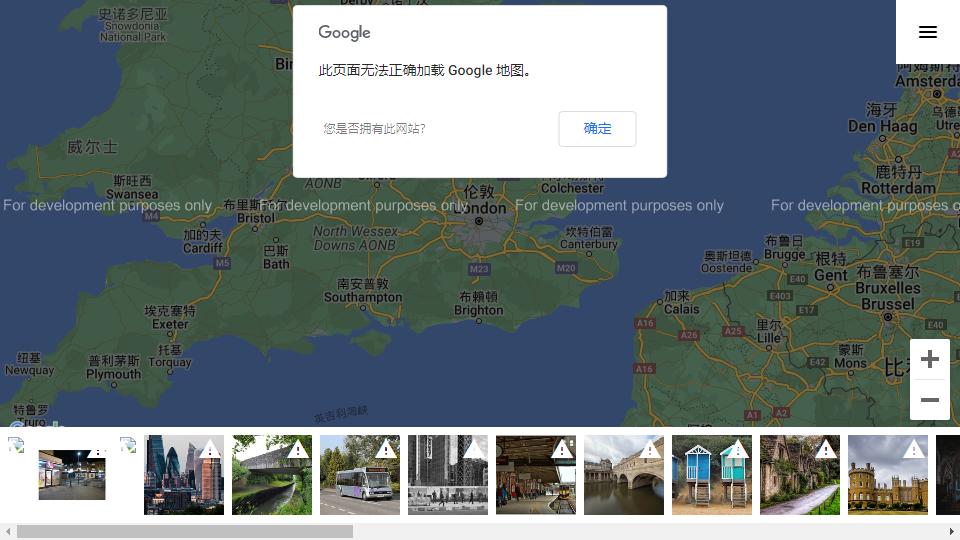Image resolution: width=960 pixels, height=540 pixels.
Task: Click the 威尔士 region label
Action: coord(92,147)
